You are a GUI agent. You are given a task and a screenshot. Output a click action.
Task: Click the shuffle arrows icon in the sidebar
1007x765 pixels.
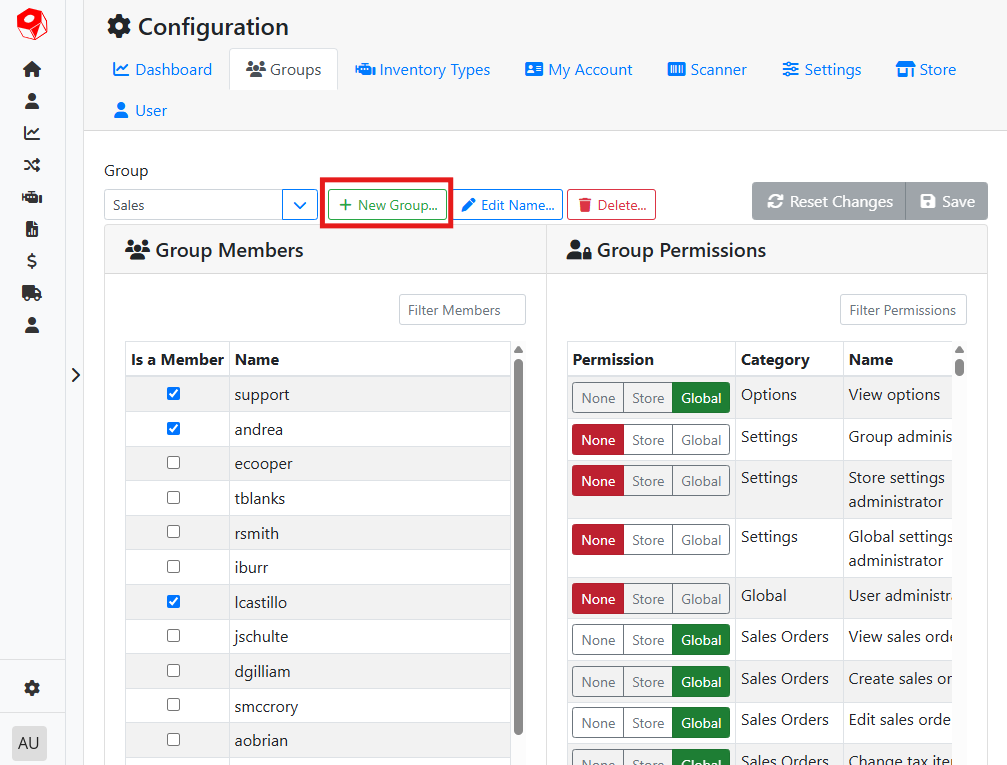point(32,165)
